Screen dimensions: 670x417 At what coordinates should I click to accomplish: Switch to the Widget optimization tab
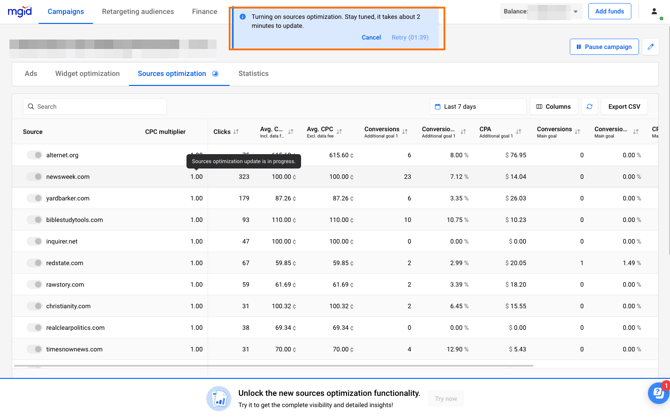click(87, 74)
